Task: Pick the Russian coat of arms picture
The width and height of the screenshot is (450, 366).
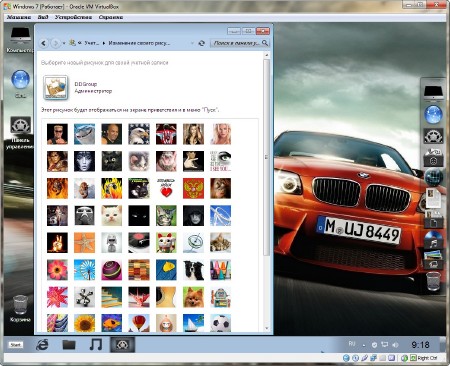Action: click(193, 188)
